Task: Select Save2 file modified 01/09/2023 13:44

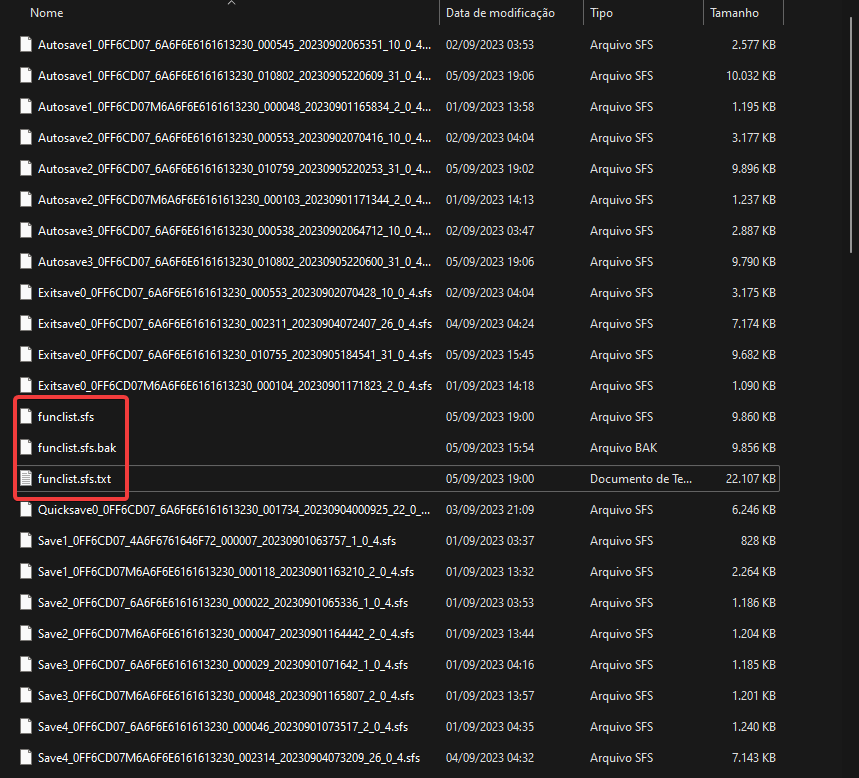Action: [225, 634]
